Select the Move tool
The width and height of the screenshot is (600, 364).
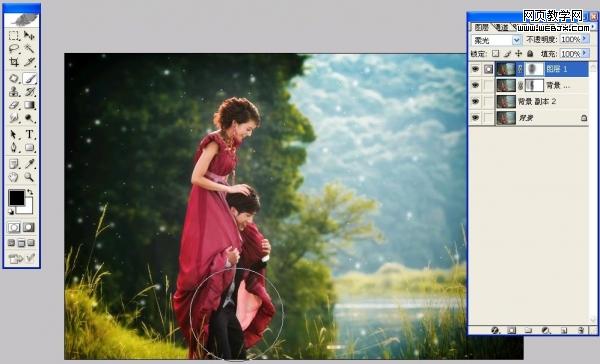pos(29,36)
